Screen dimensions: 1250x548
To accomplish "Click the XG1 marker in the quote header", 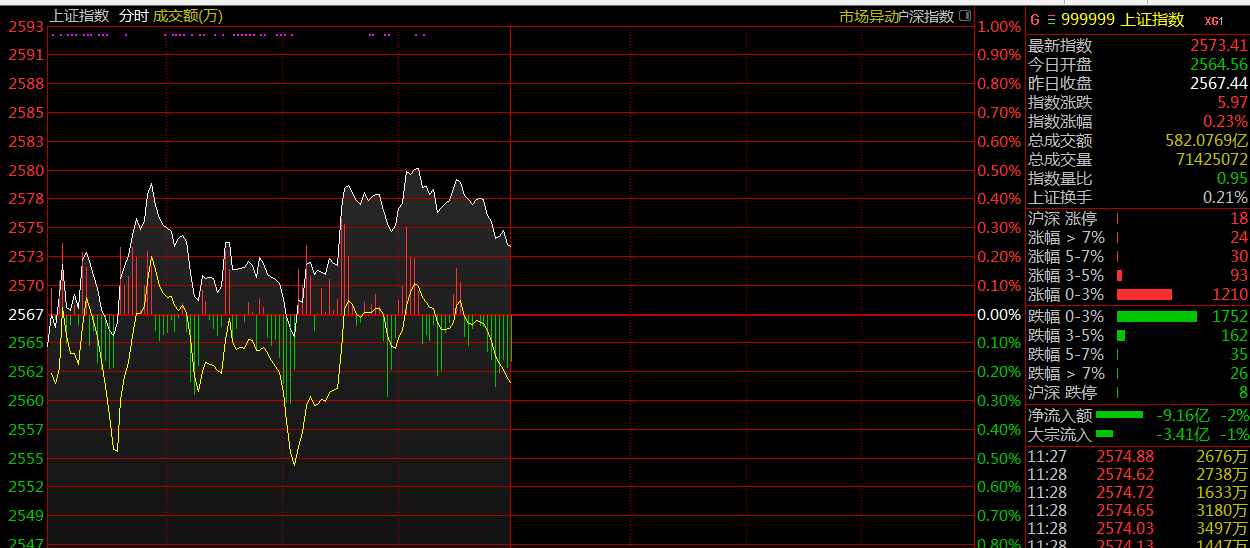I will [x=1213, y=21].
